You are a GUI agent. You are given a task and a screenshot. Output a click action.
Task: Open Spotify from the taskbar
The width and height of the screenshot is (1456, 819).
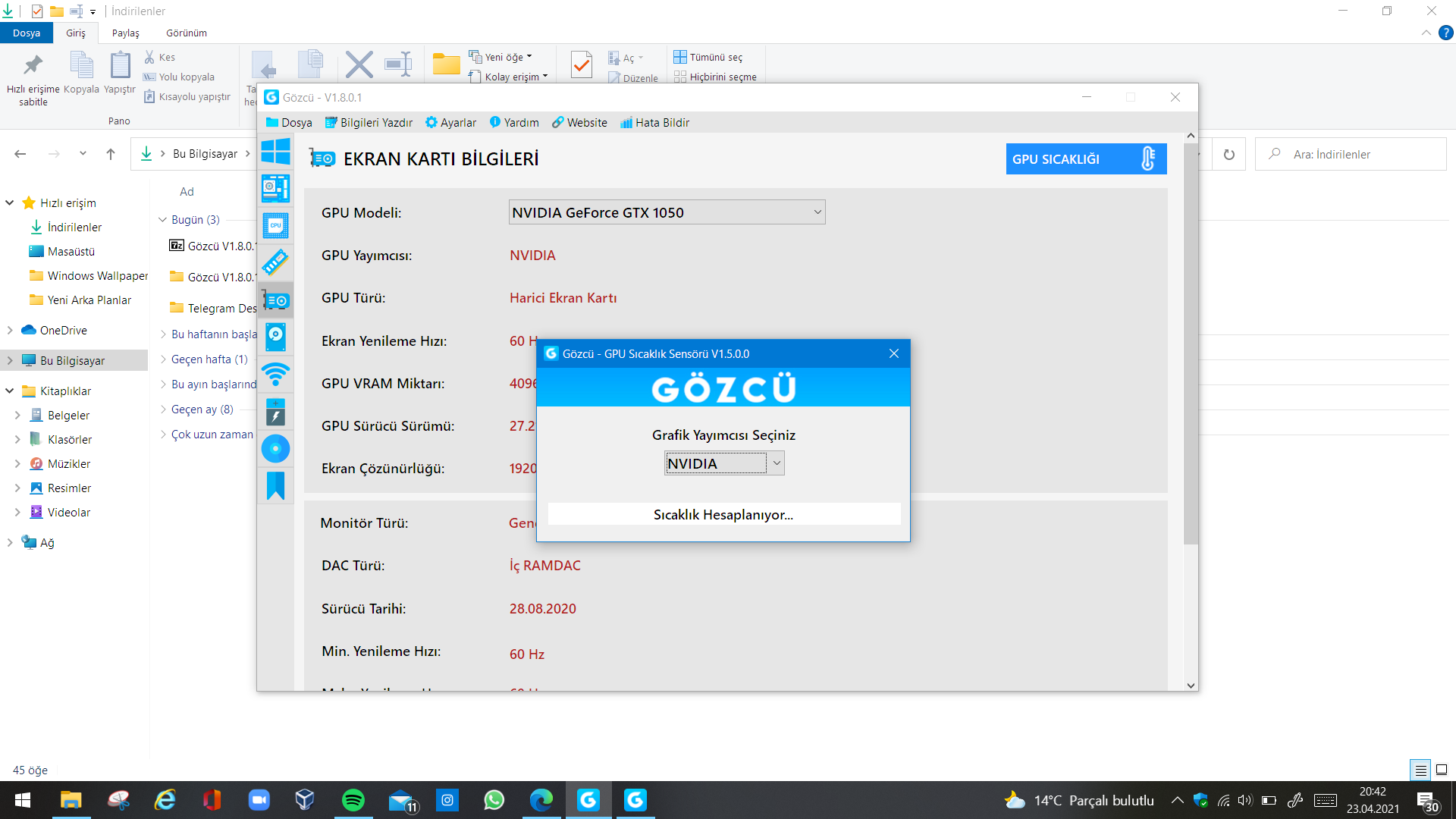[x=353, y=800]
